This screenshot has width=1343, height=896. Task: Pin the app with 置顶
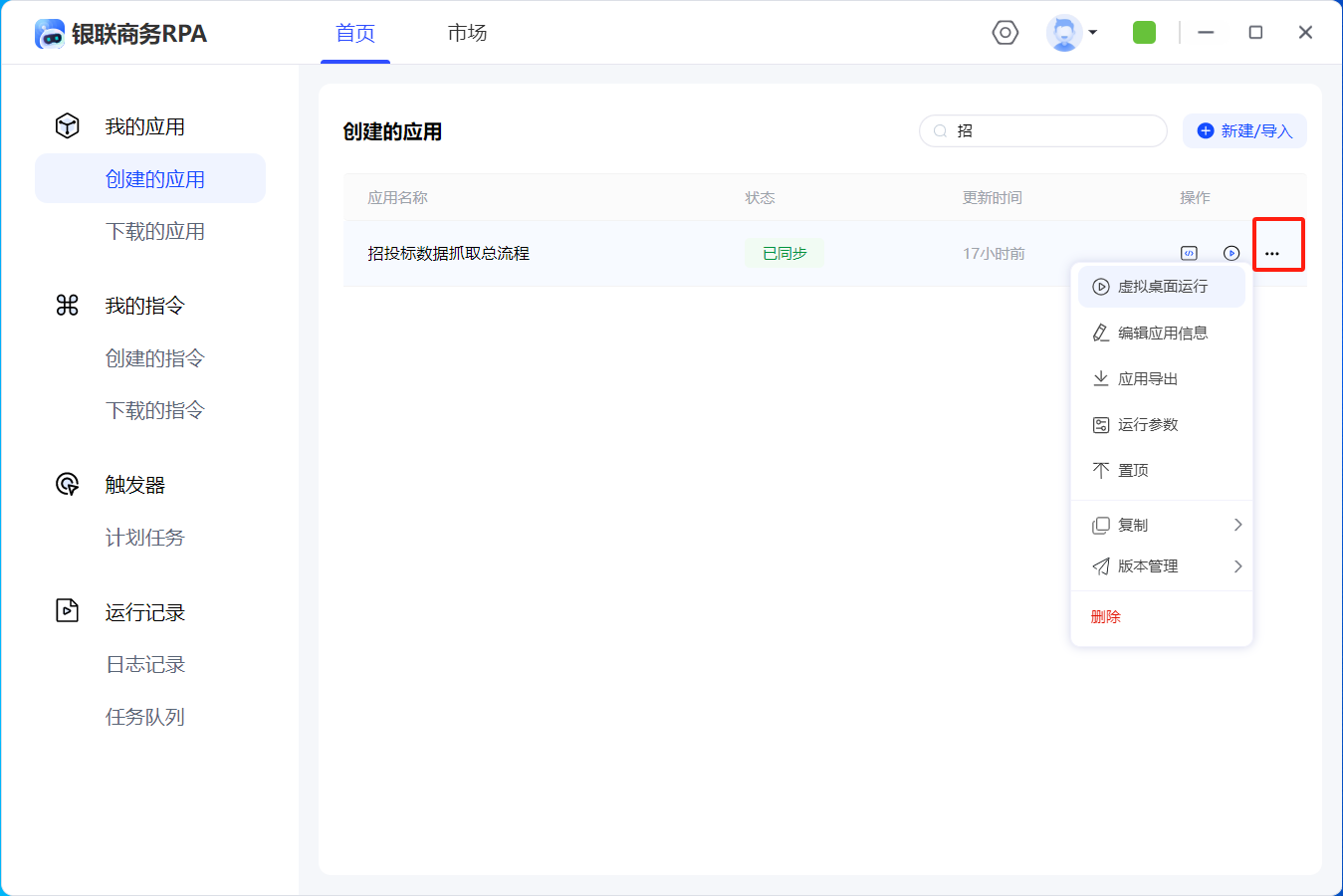[1132, 470]
